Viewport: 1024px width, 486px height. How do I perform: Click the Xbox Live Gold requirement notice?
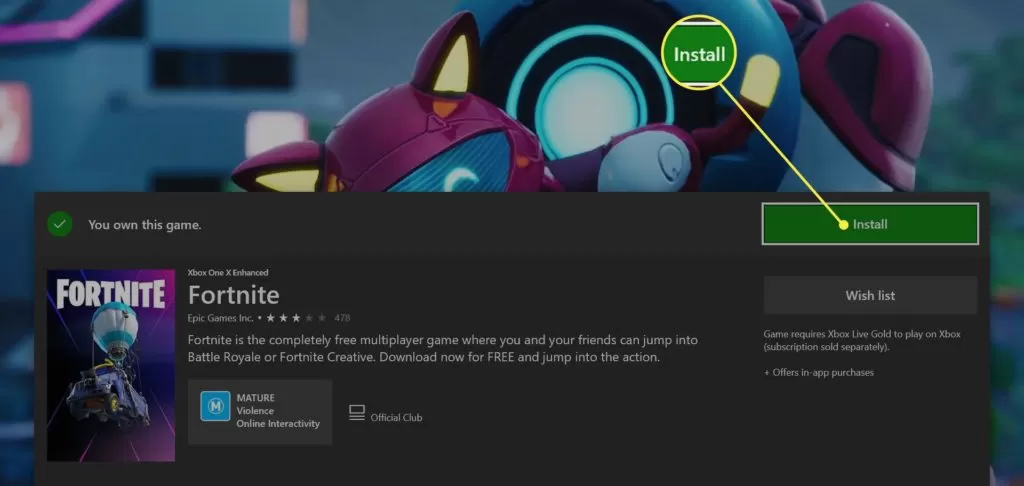point(862,340)
